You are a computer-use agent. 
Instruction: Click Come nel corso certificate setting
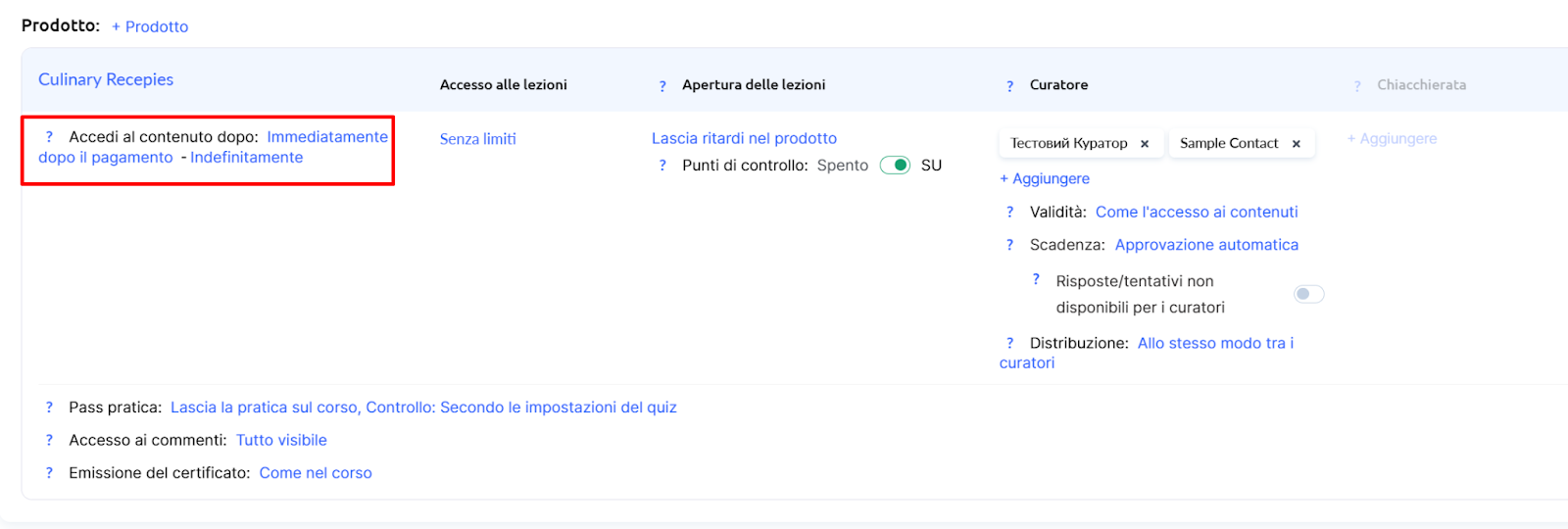316,473
